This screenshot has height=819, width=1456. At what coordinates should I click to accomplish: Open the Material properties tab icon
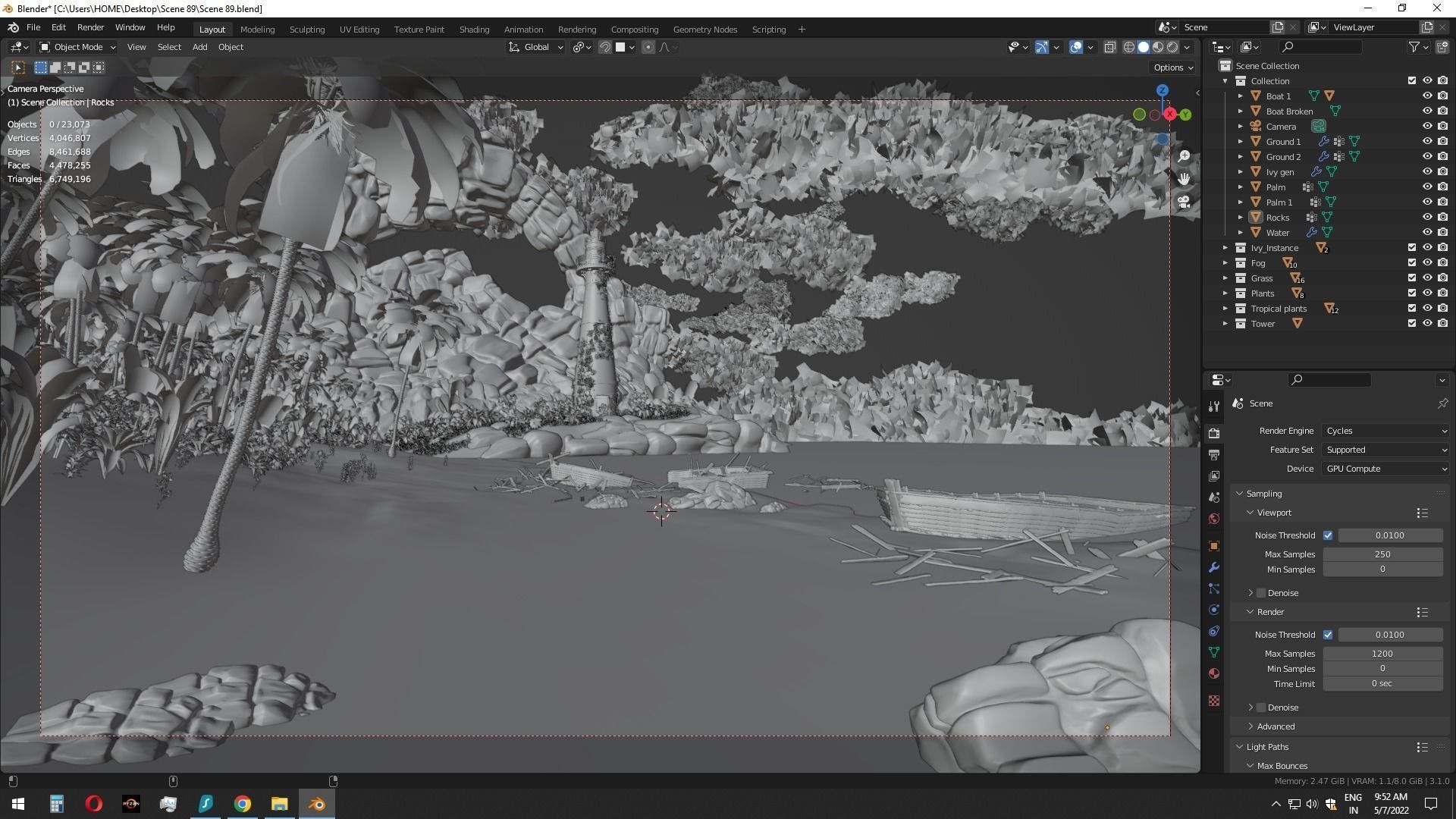(1214, 673)
